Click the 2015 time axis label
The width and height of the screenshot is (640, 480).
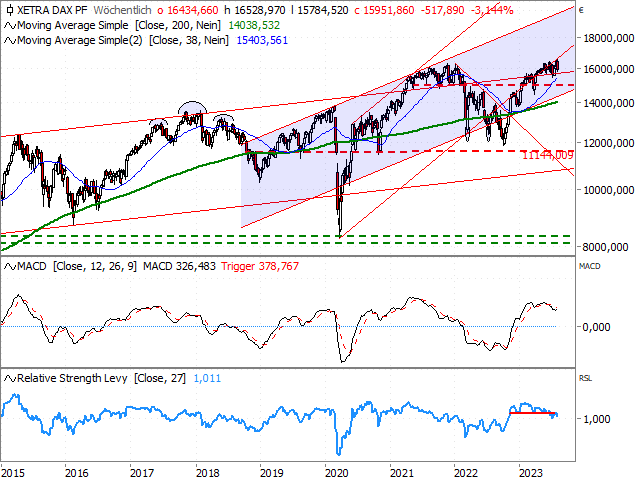tap(13, 473)
